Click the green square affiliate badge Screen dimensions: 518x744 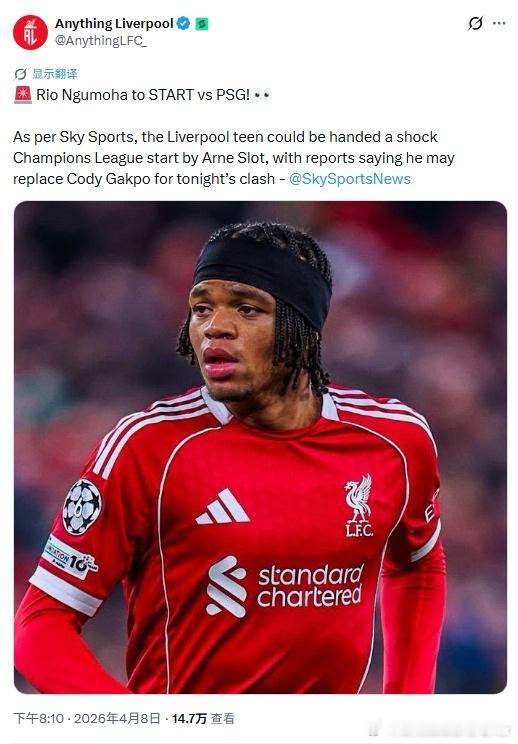click(202, 24)
